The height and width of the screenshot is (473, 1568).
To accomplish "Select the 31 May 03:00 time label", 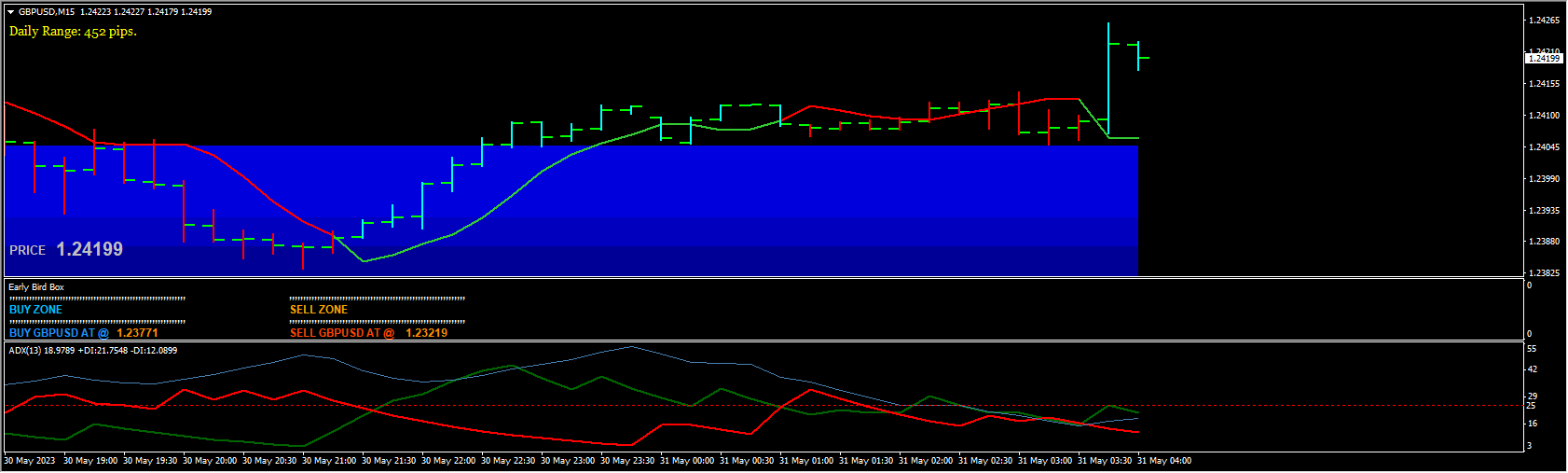I will [1045, 461].
